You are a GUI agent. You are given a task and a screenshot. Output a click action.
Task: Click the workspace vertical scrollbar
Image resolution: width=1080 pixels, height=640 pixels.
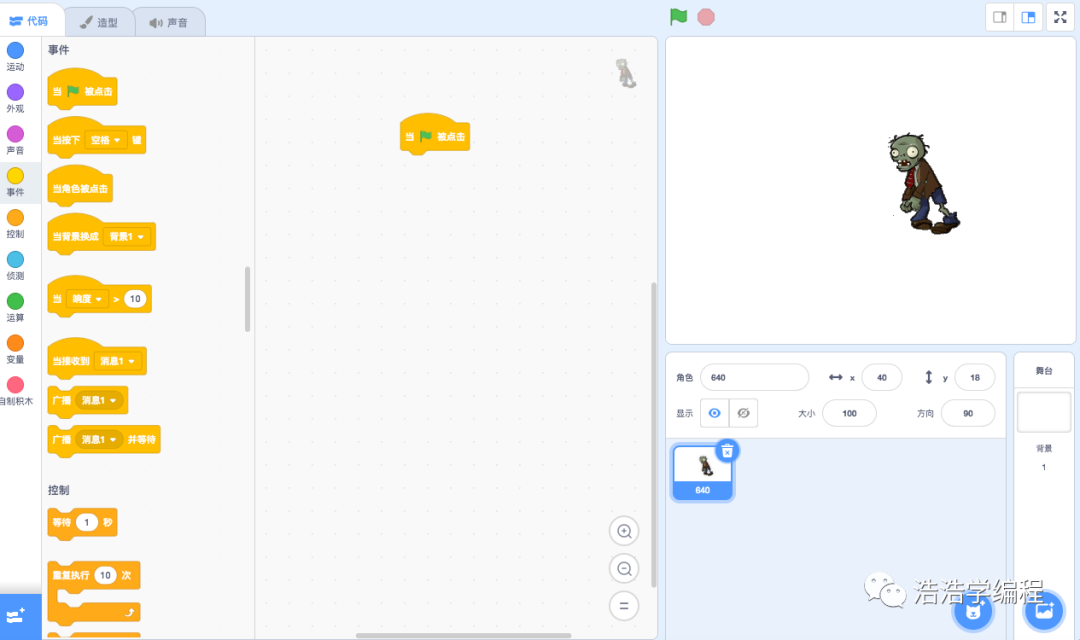[654, 435]
